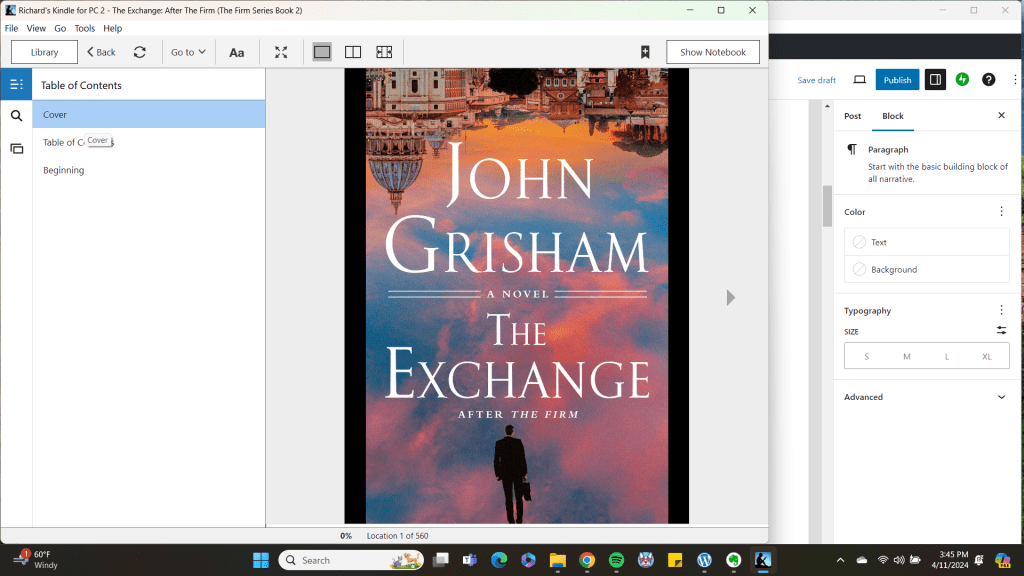This screenshot has height=576, width=1024.
Task: Click the Jetpack icon in WordPress editor
Action: pos(962,80)
